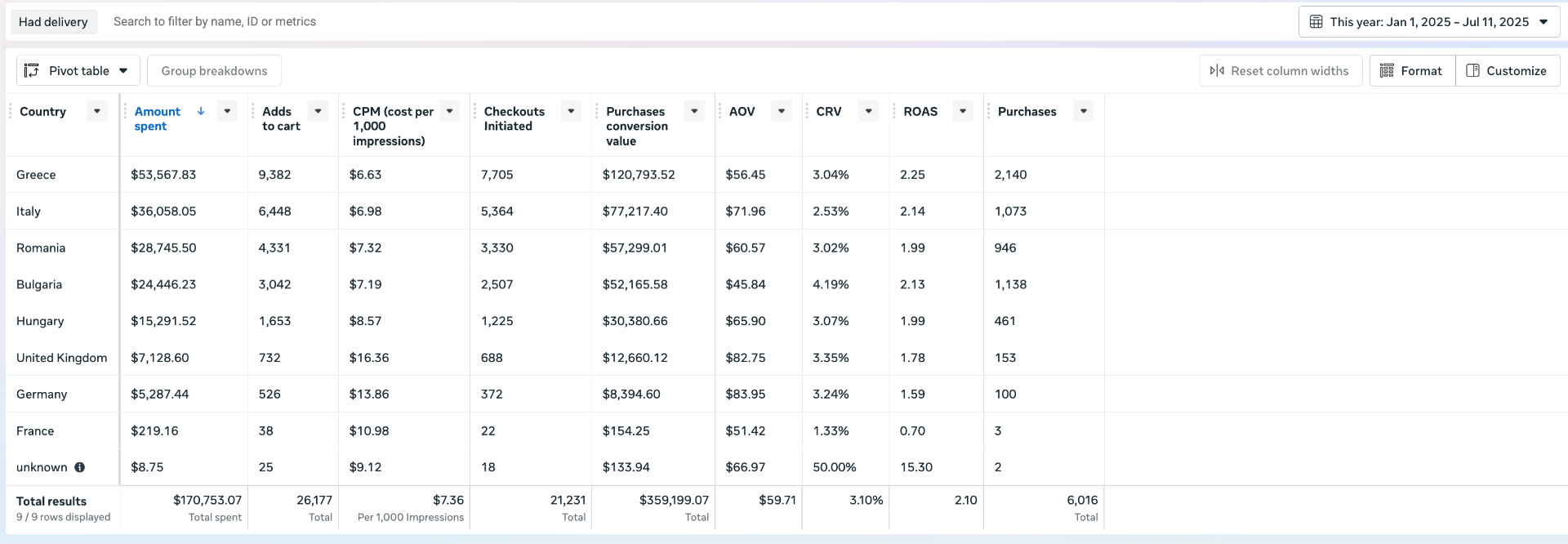
Task: Click the info icon beside unknown country
Action: coord(79,467)
